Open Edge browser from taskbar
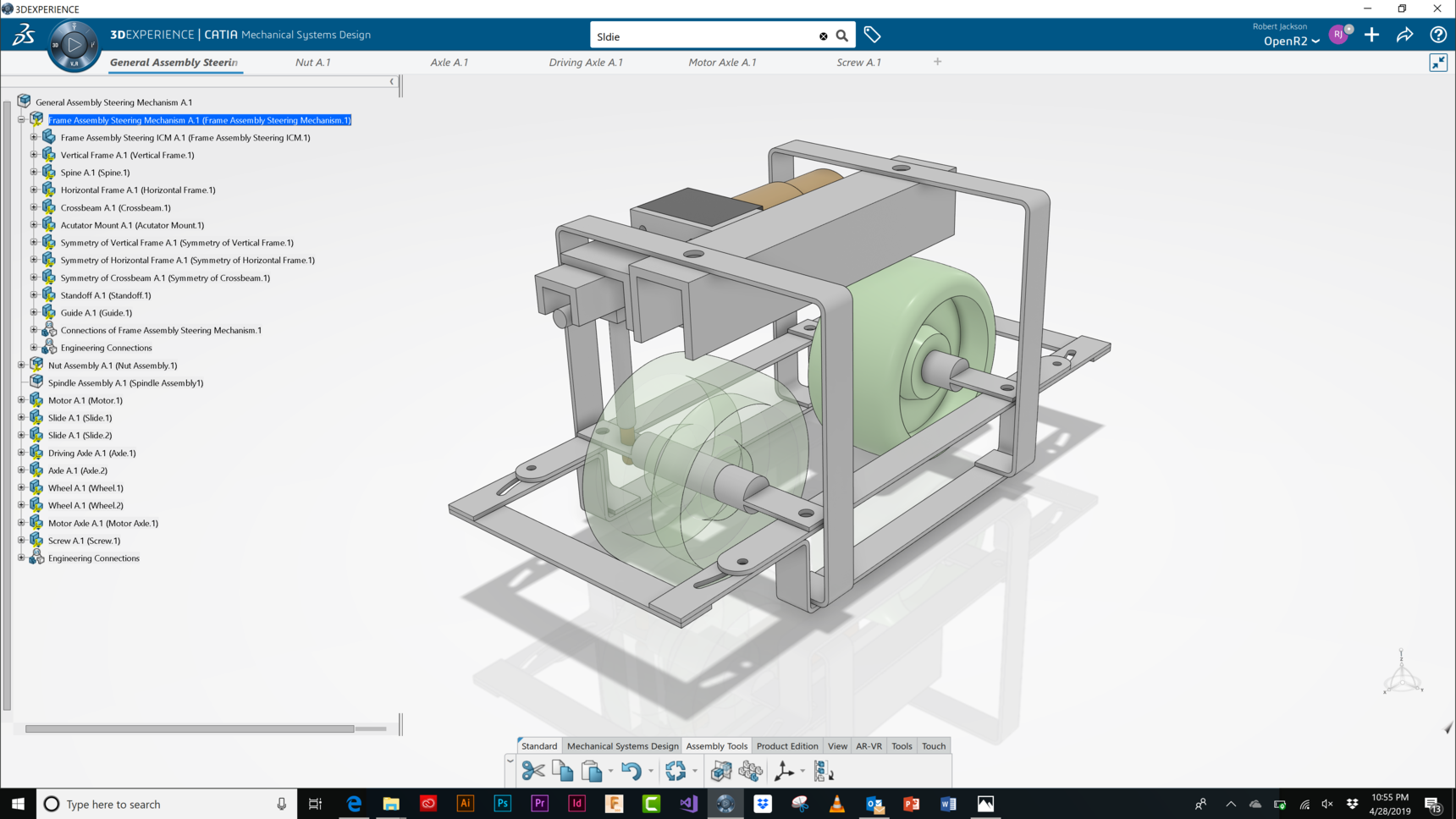1456x819 pixels. [354, 804]
